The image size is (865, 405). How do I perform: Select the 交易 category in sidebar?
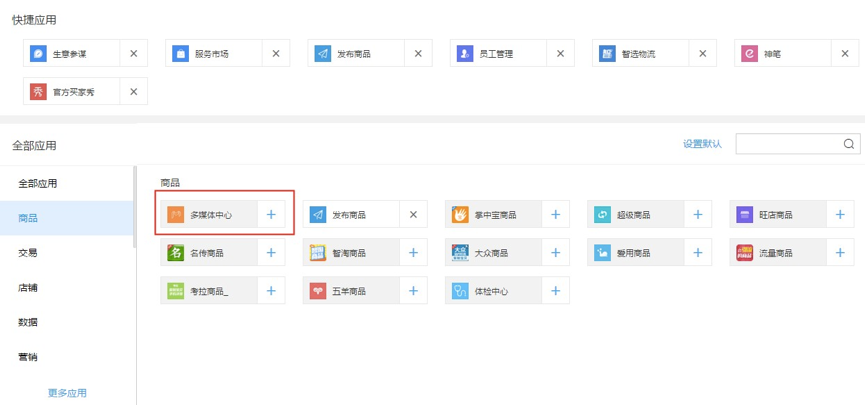tap(29, 253)
